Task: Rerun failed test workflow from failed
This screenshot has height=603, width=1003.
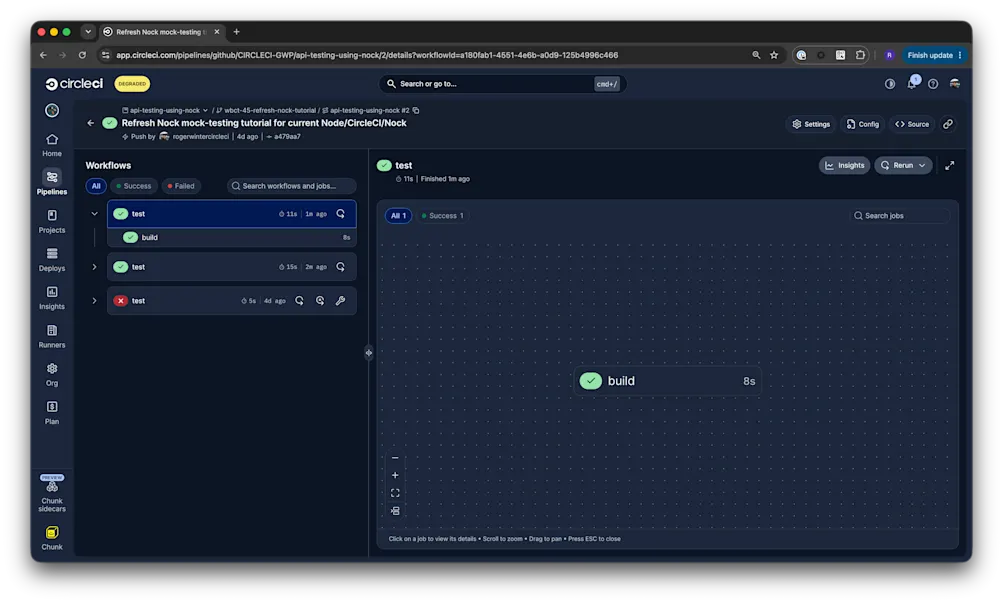Action: [x=320, y=301]
